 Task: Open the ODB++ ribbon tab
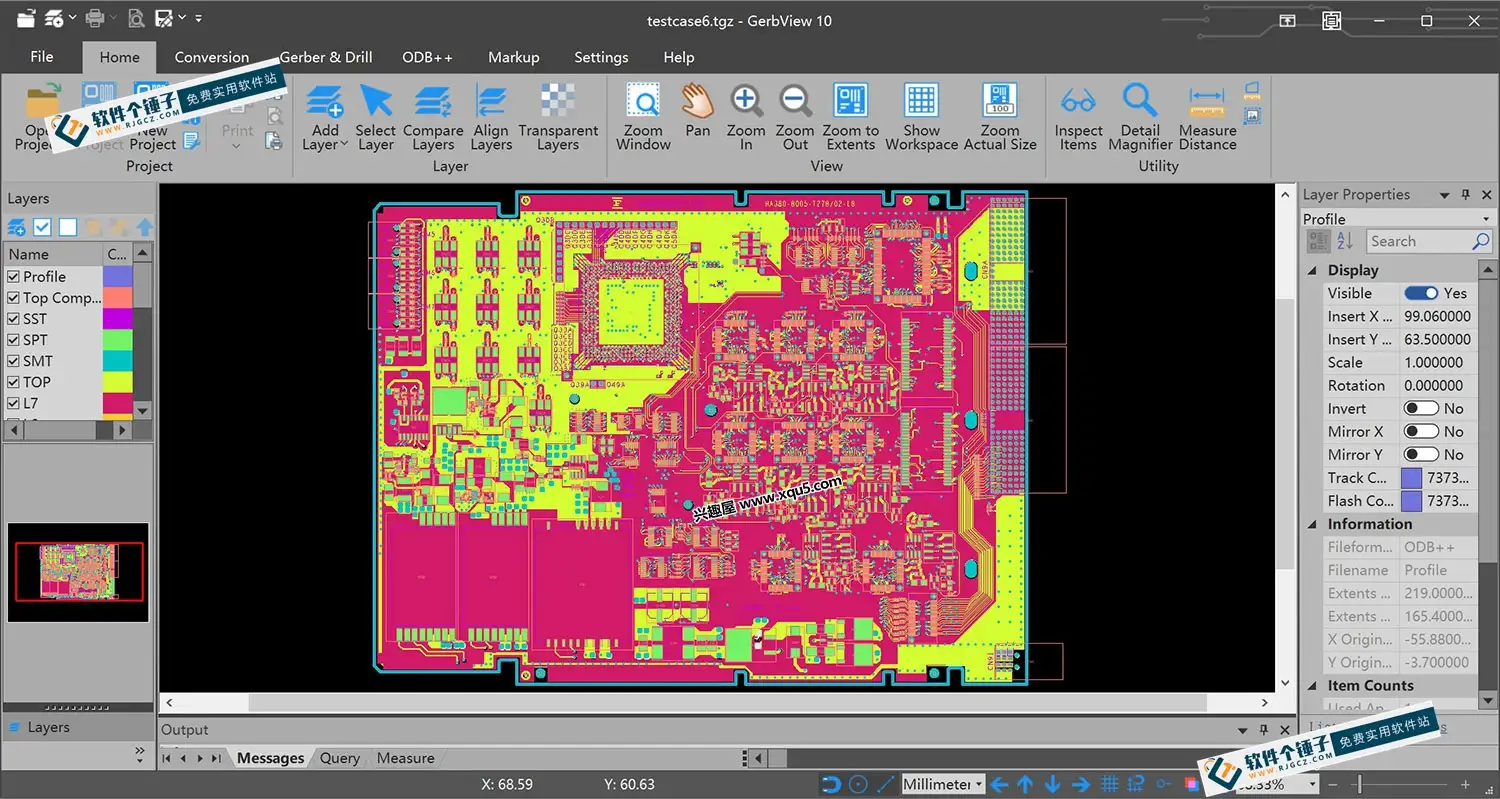(428, 57)
